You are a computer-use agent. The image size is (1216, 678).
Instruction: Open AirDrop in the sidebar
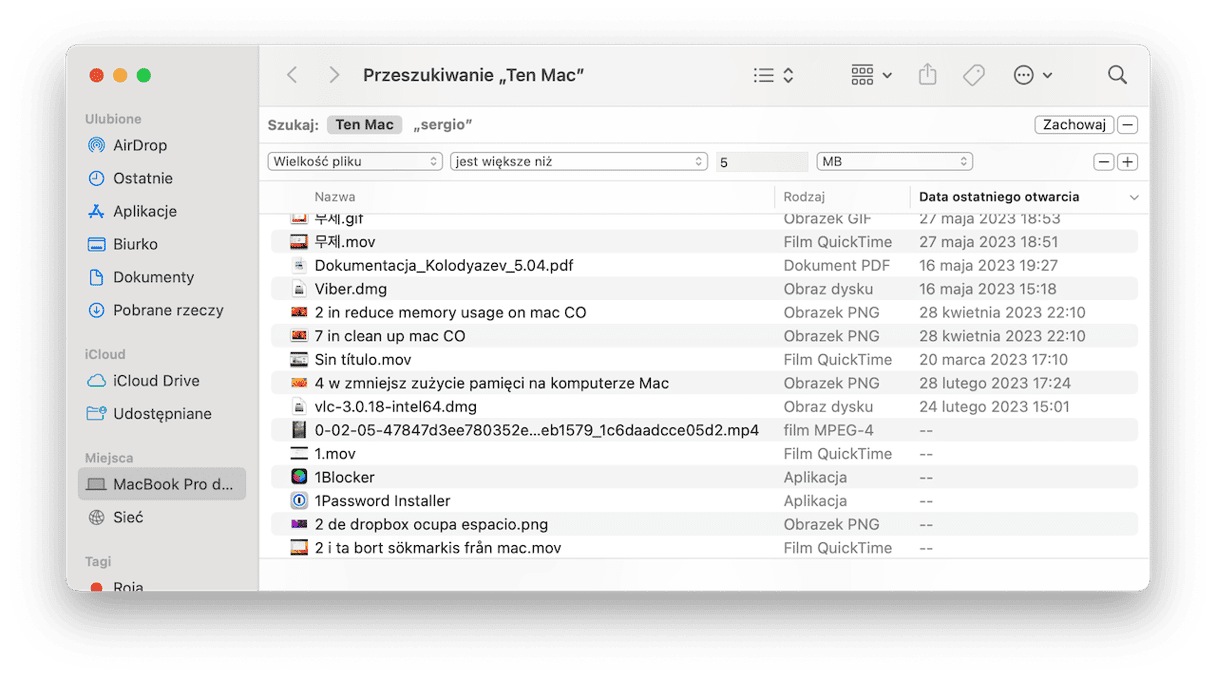click(140, 145)
